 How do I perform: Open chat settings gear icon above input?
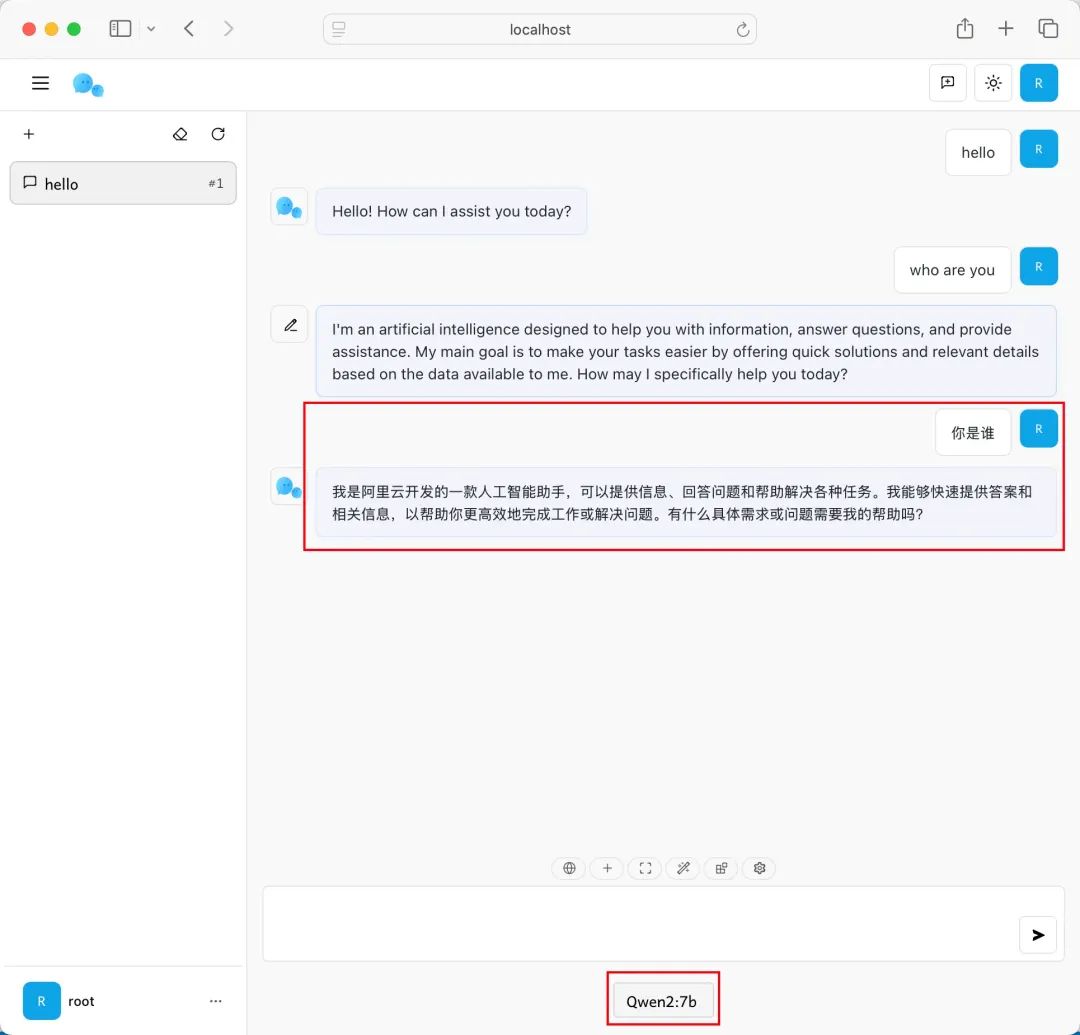[x=759, y=868]
